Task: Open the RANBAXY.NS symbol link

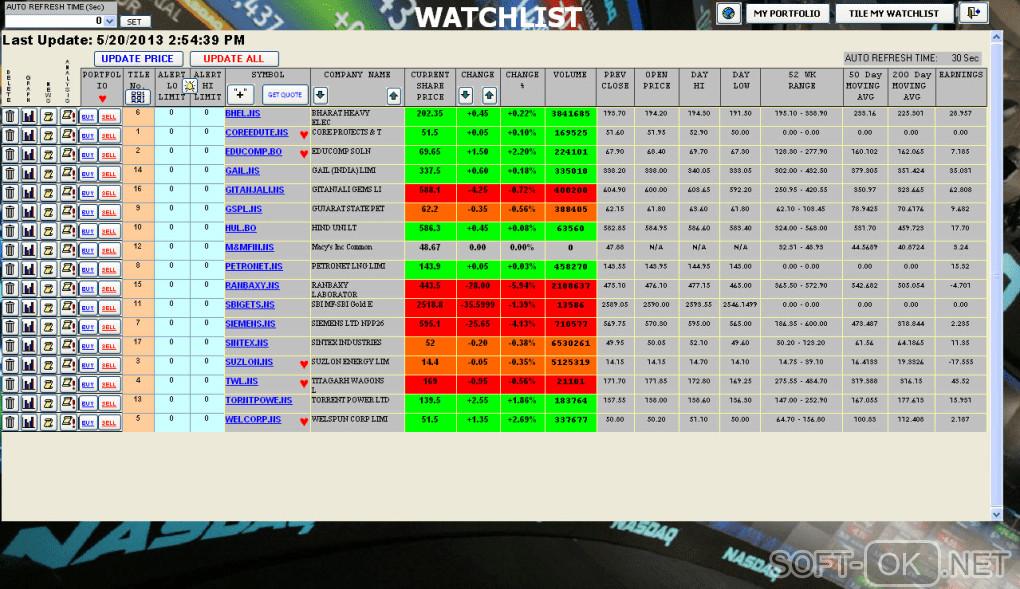Action: (252, 286)
